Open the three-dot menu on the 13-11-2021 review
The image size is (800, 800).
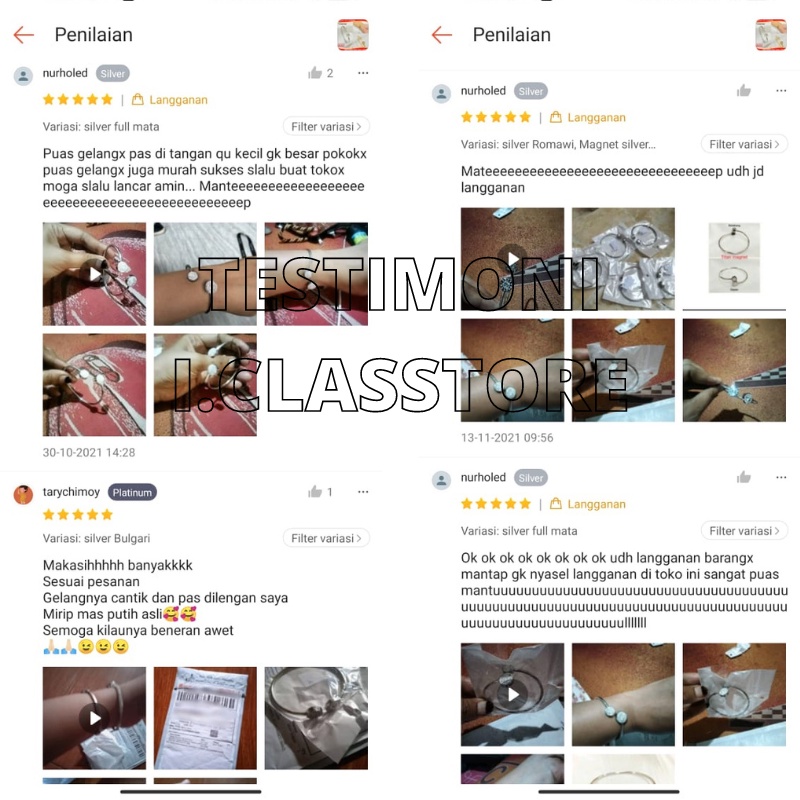[x=781, y=91]
